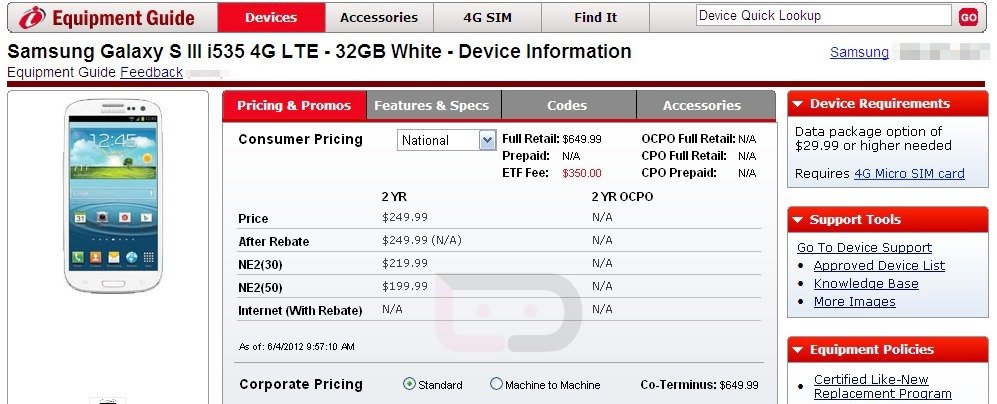The width and height of the screenshot is (997, 404).
Task: Click the Device Quick Lookup search field
Action: pyautogui.click(x=823, y=16)
